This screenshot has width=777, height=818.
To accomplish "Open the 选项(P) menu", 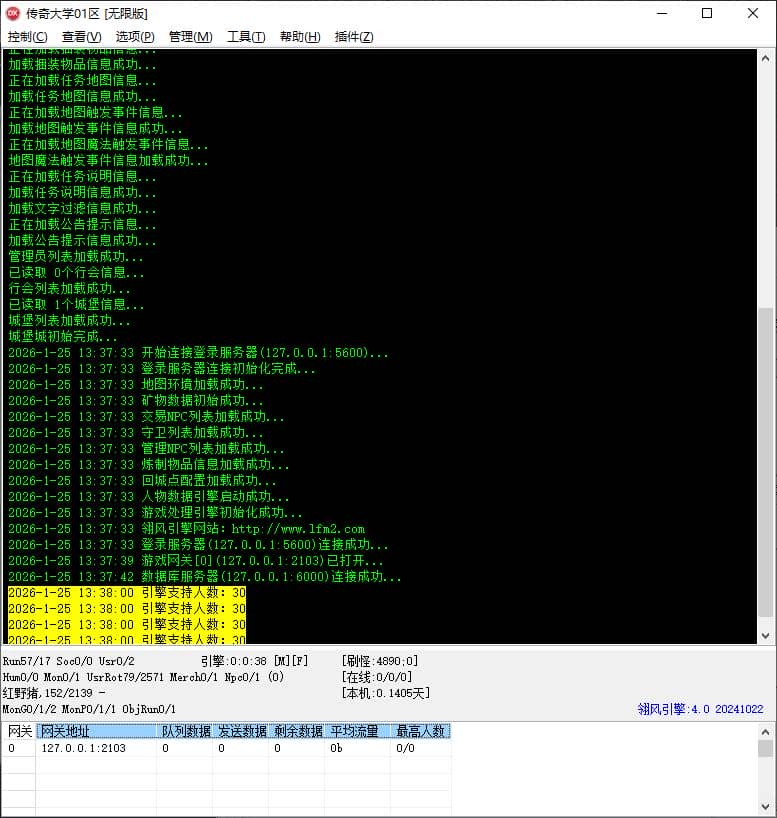I will pyautogui.click(x=135, y=37).
